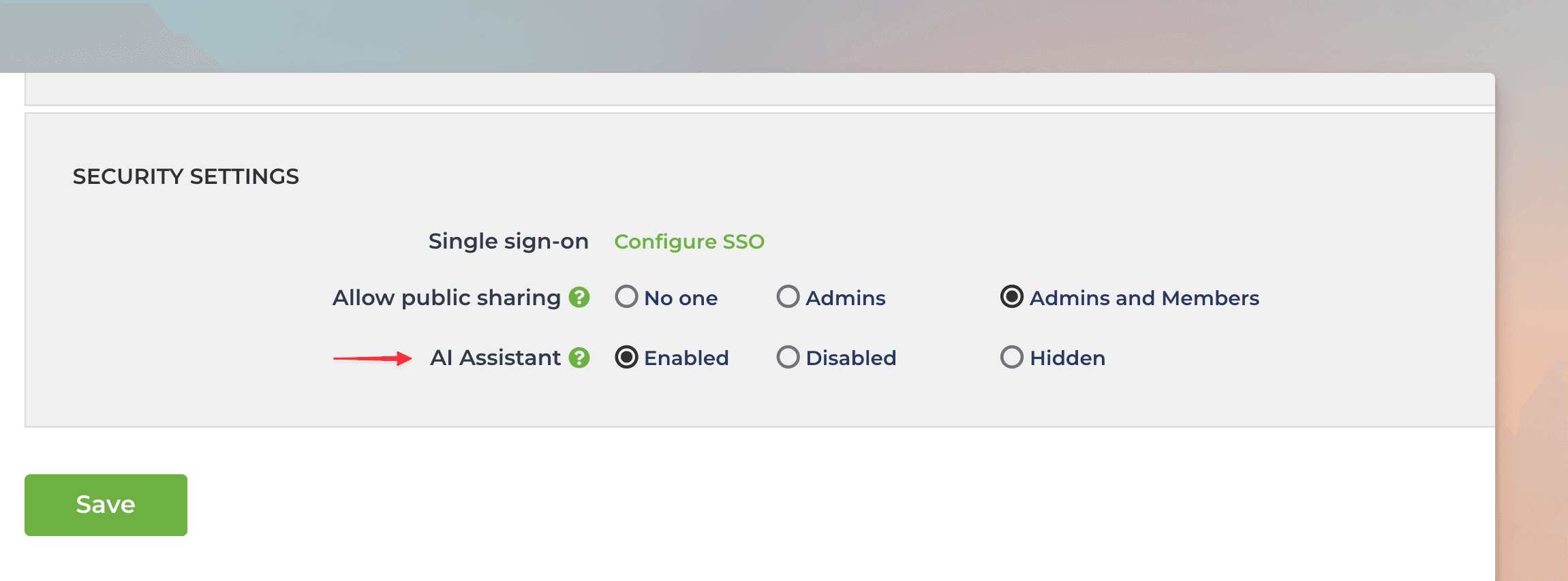The width and height of the screenshot is (1568, 581).
Task: Click help icon beside Allow public sharing
Action: 579,298
